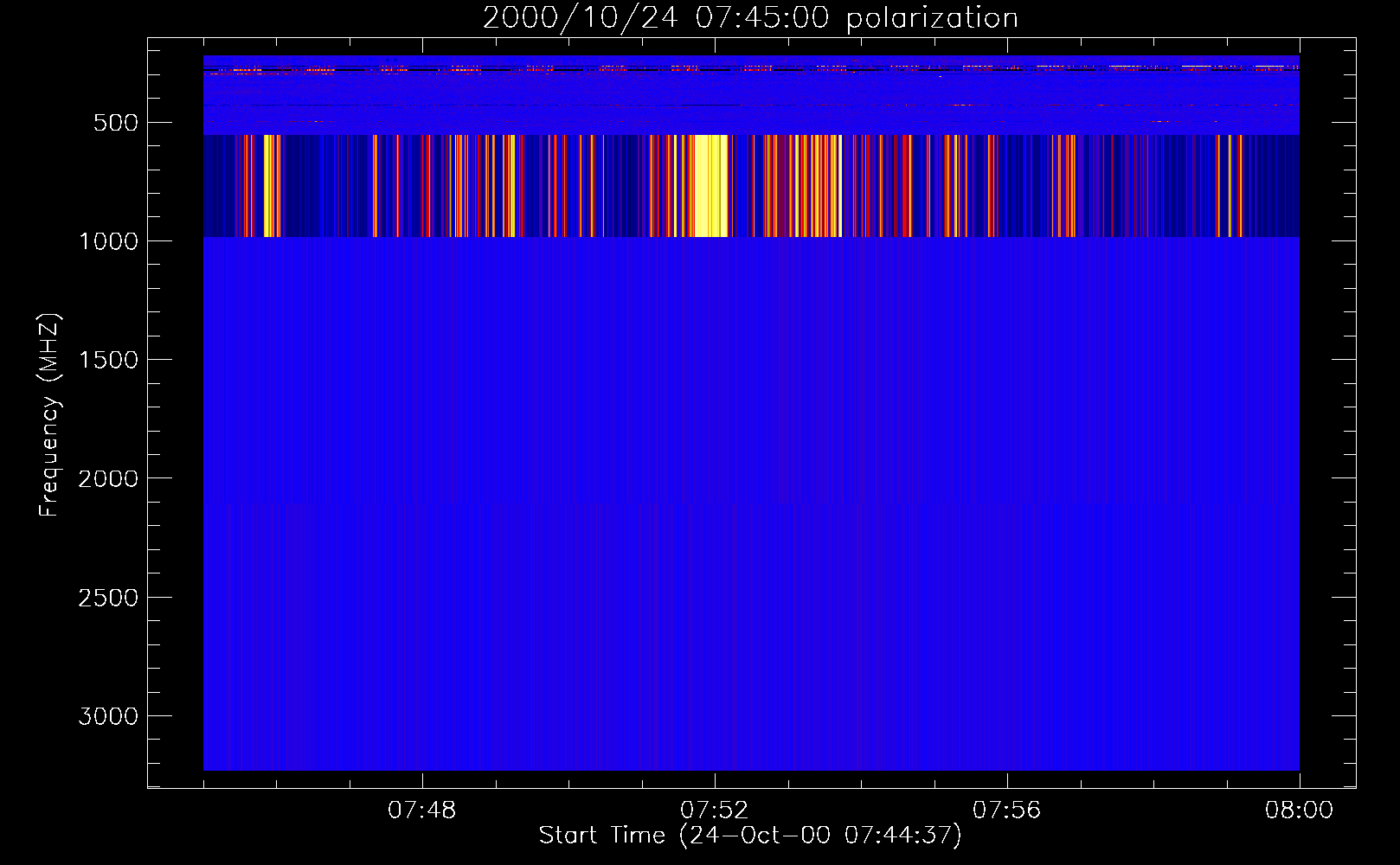Click the plot title '2000/10/24 07:45:00 polarization'
This screenshot has height=865, width=1400.
750,18
